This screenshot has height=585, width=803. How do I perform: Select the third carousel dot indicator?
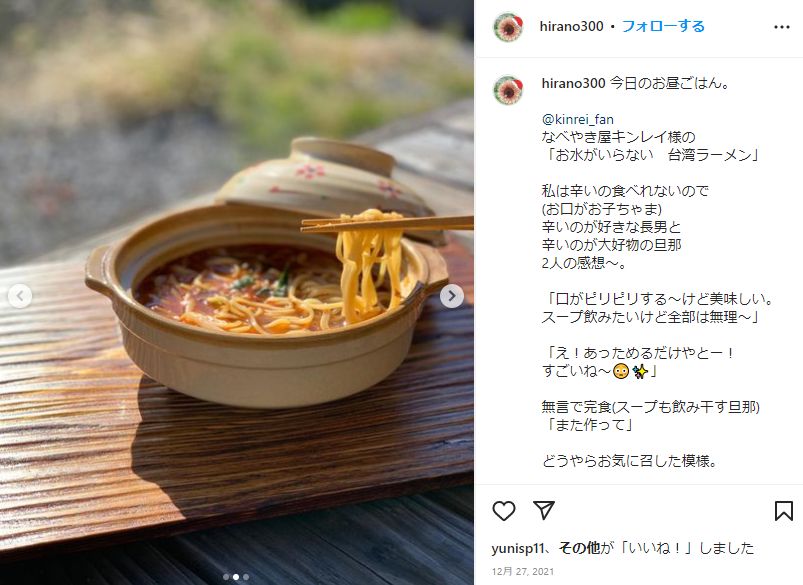click(x=246, y=577)
